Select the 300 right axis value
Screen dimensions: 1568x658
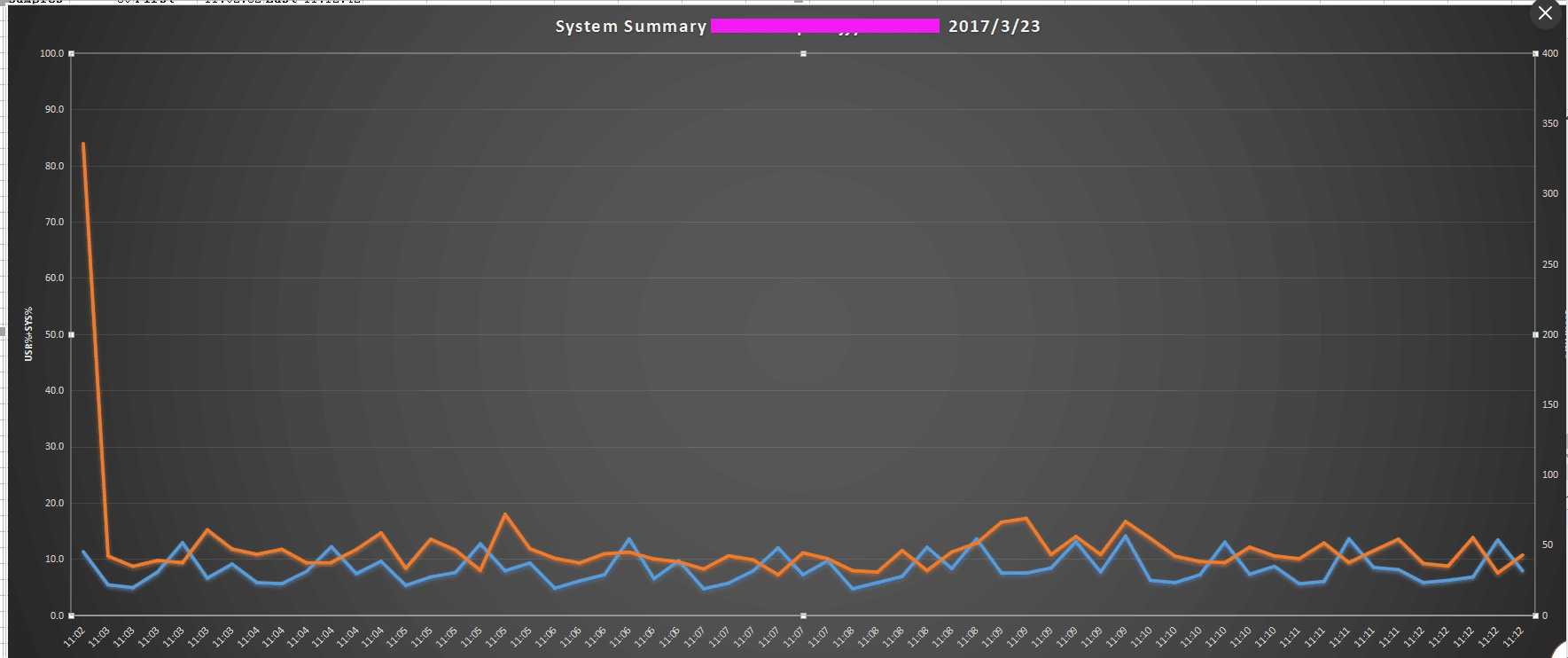pos(1550,193)
